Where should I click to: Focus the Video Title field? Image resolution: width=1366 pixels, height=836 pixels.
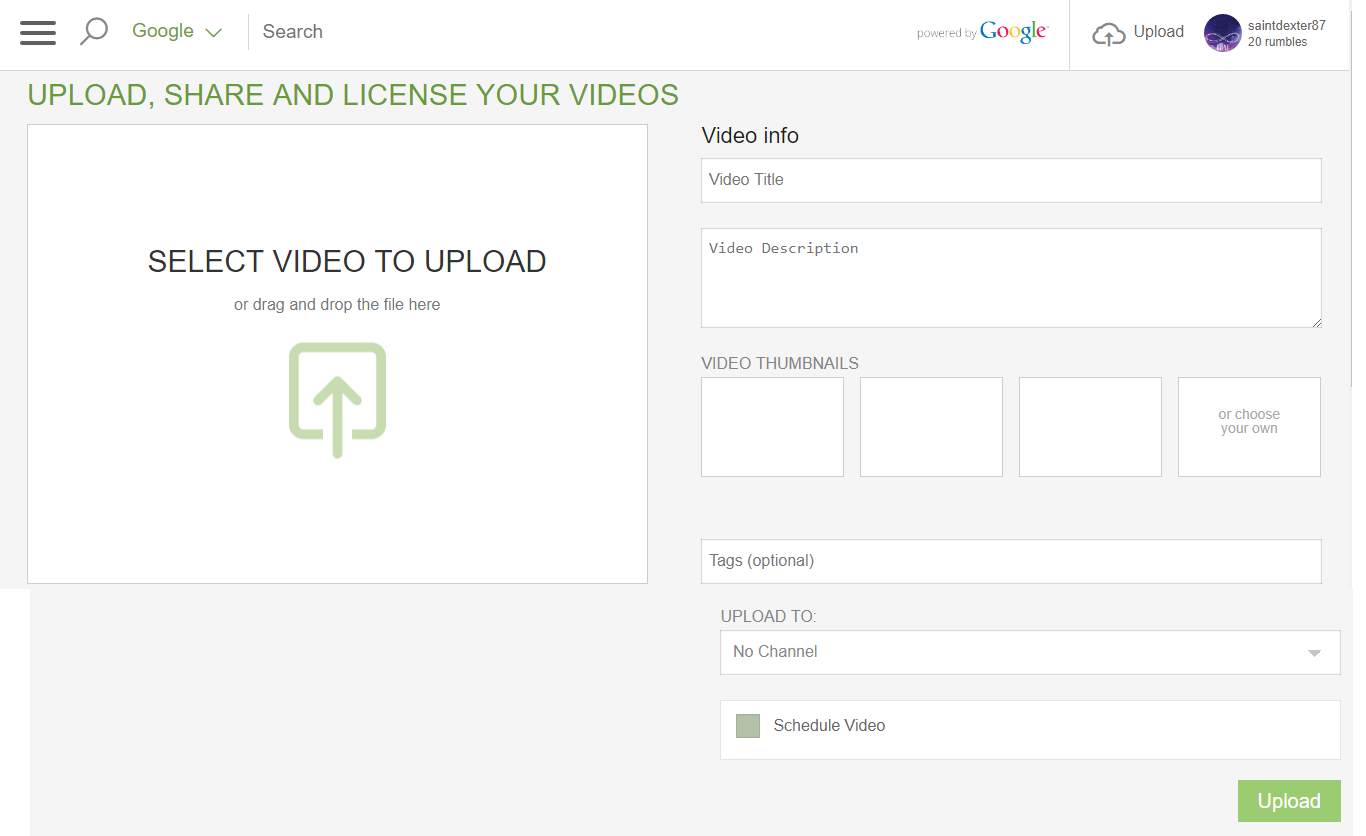point(1010,180)
